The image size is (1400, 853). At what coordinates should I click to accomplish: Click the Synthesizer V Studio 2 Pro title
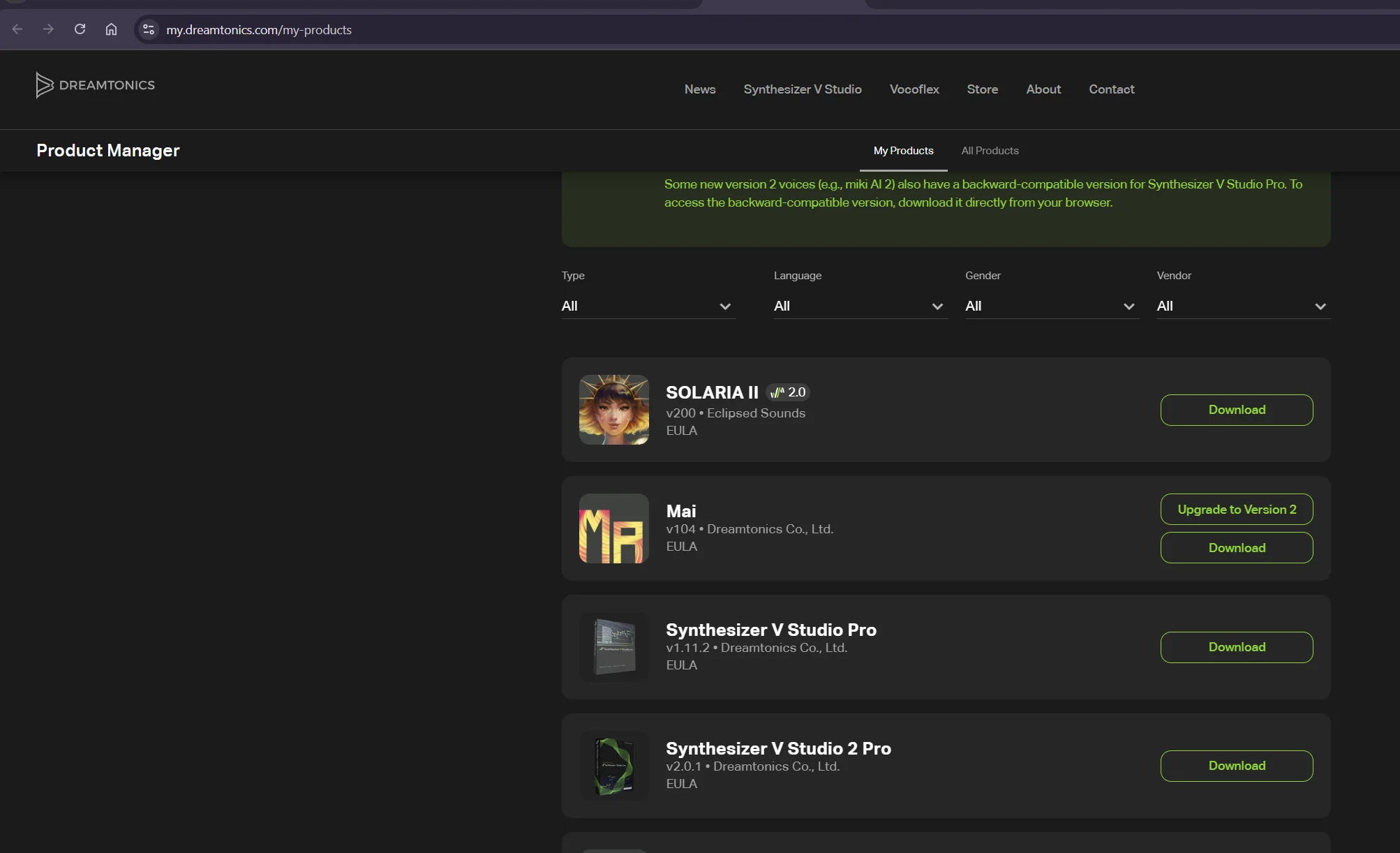pyautogui.click(x=778, y=748)
